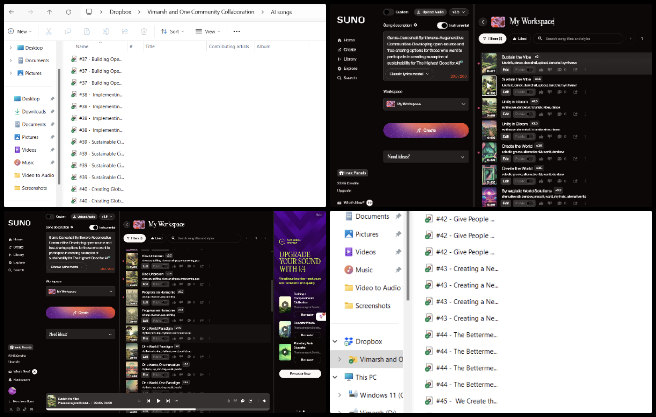This screenshot has height=417, width=656.
Task: Open the v4.5 version dropdown above the Sustain the Vibe list
Action: pos(459,12)
